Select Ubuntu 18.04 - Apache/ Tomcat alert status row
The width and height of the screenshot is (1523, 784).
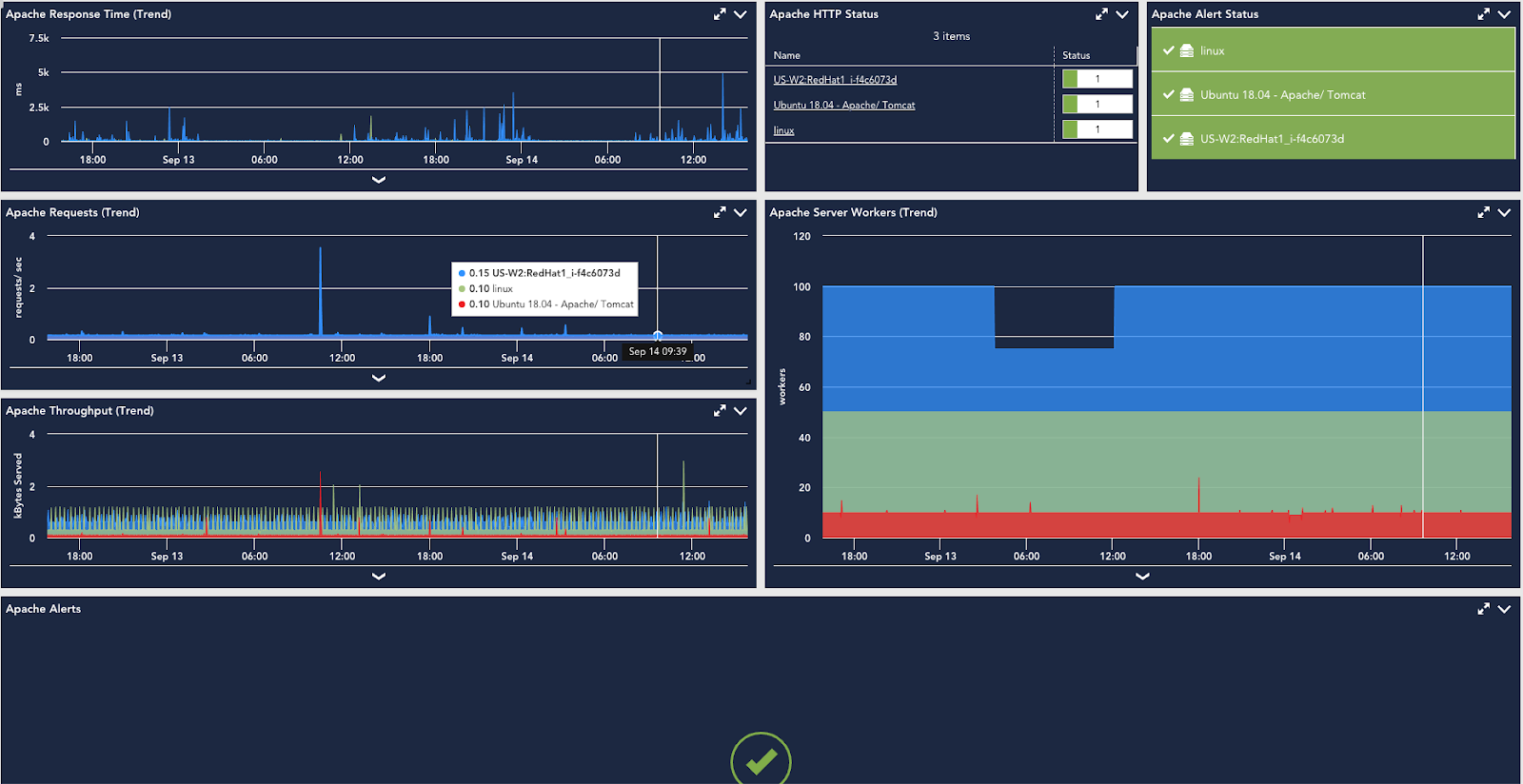point(1333,94)
